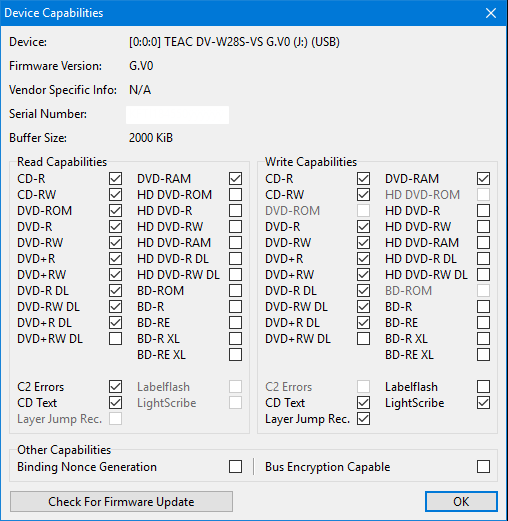Toggle the Read BD-R checkbox
The image size is (508, 521).
pyautogui.click(x=235, y=307)
